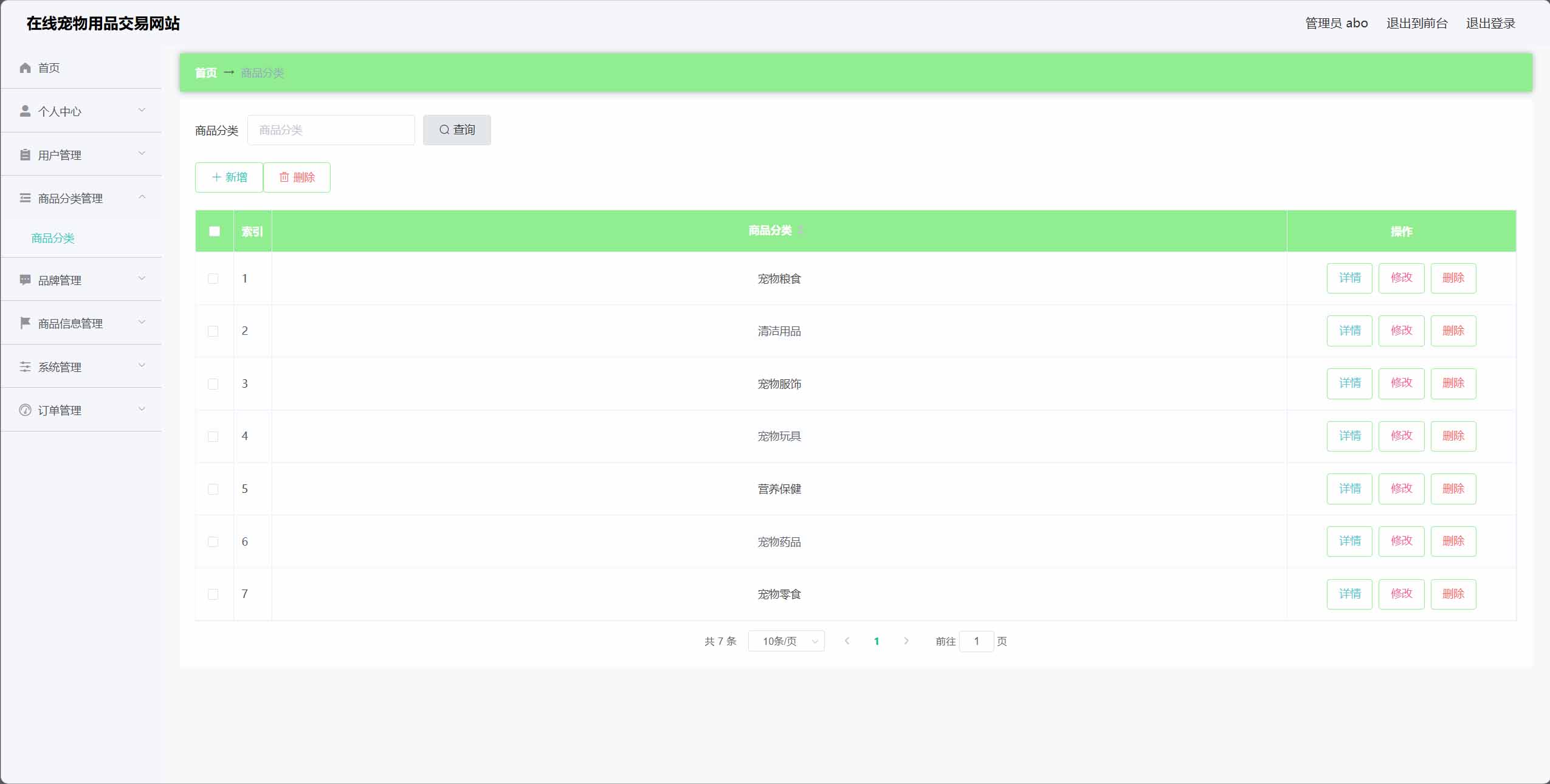The height and width of the screenshot is (784, 1550).
Task: View 详情 for 宠物粮食
Action: tap(1349, 278)
